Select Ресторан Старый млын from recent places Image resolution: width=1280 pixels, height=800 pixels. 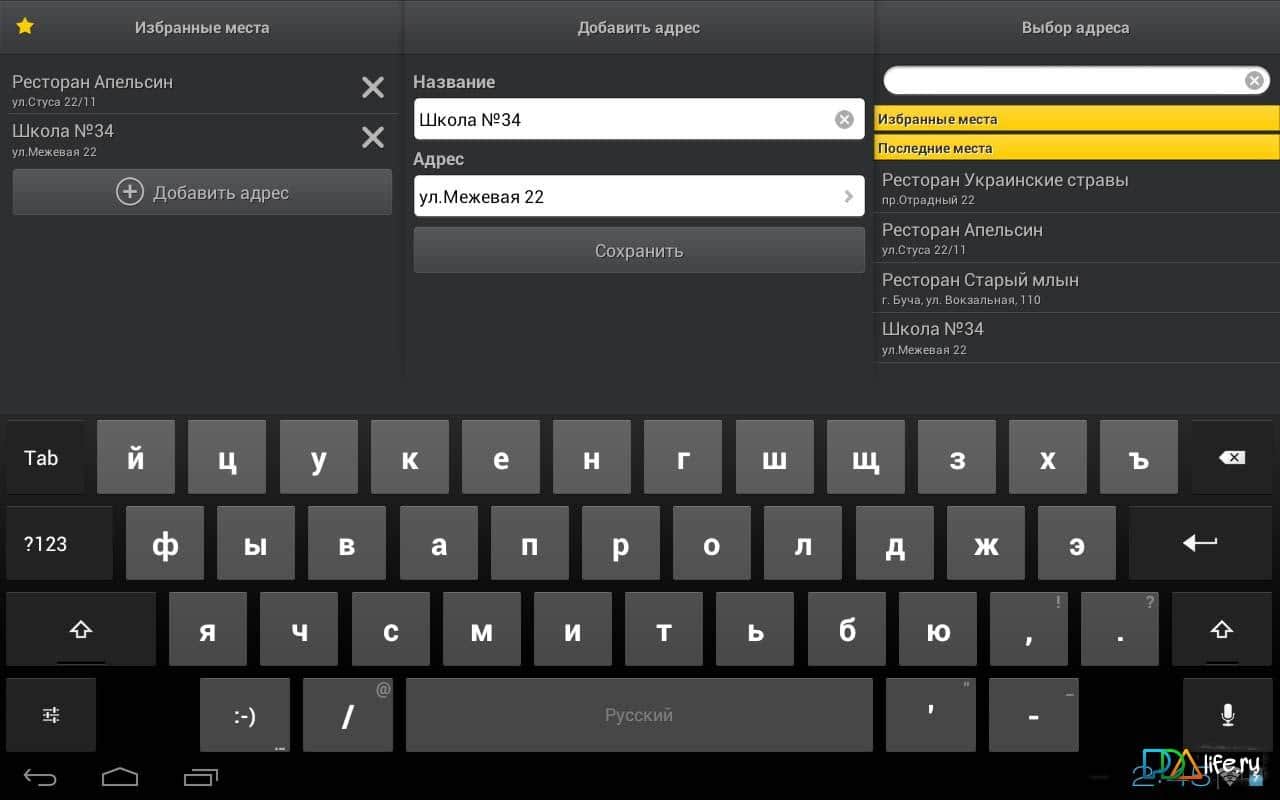coord(1076,288)
